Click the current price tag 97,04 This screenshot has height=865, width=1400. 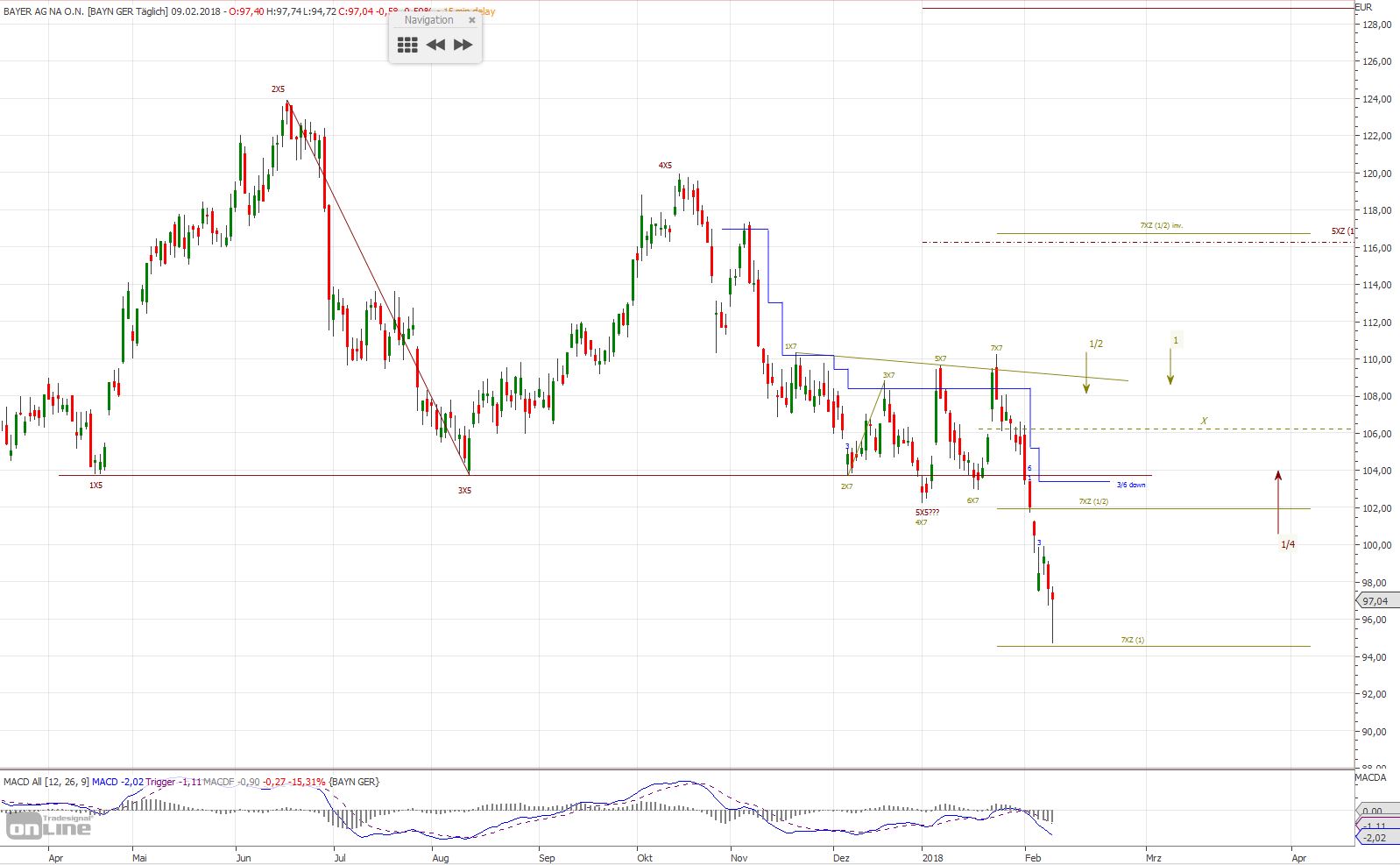click(x=1375, y=601)
